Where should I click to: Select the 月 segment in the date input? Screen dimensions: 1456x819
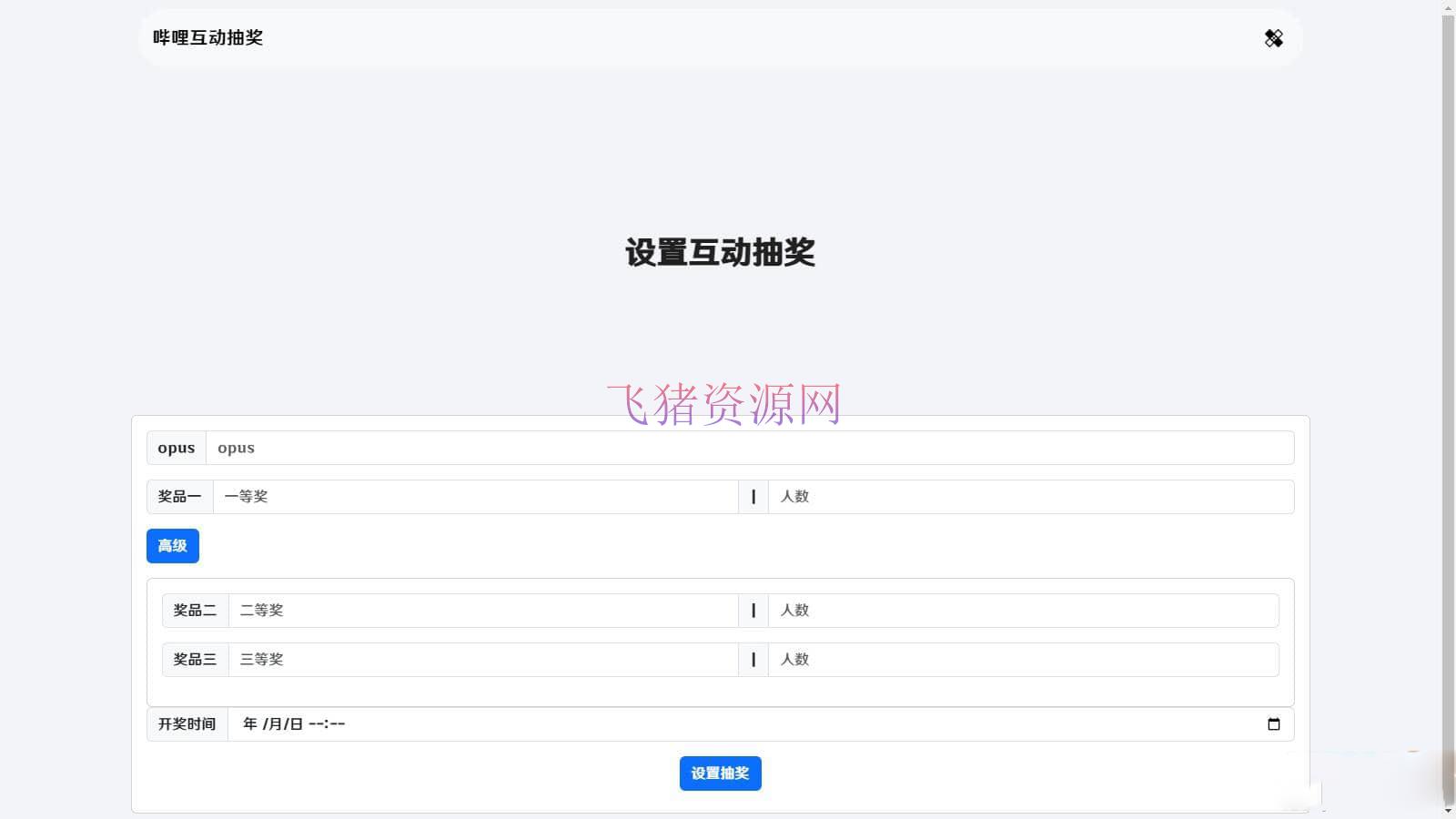275,723
